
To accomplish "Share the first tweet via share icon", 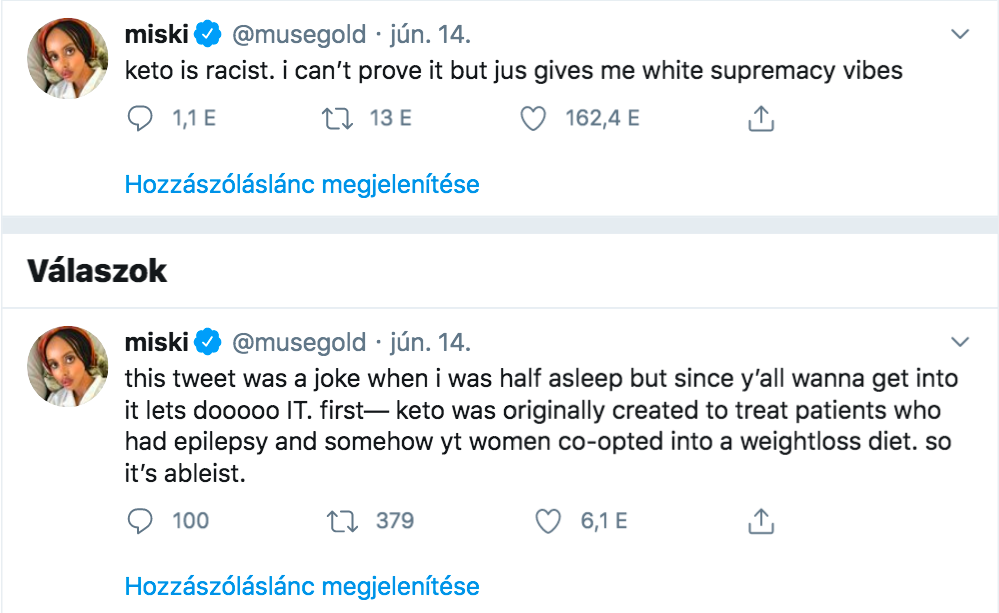I will click(761, 119).
